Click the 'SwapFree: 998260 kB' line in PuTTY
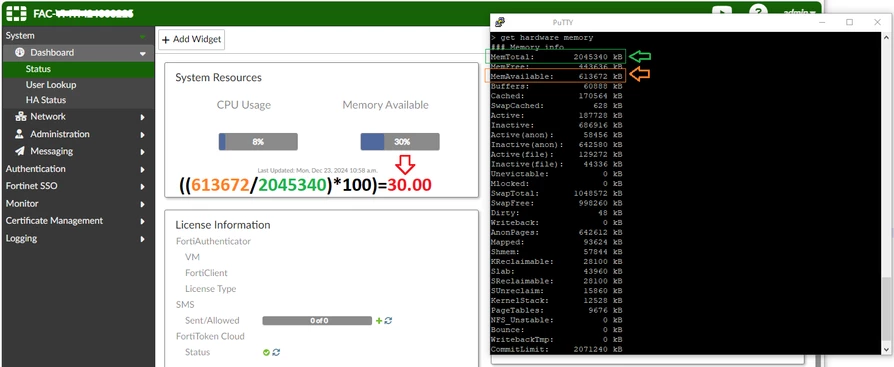Viewport: 894px width, 367px height. tap(556, 203)
